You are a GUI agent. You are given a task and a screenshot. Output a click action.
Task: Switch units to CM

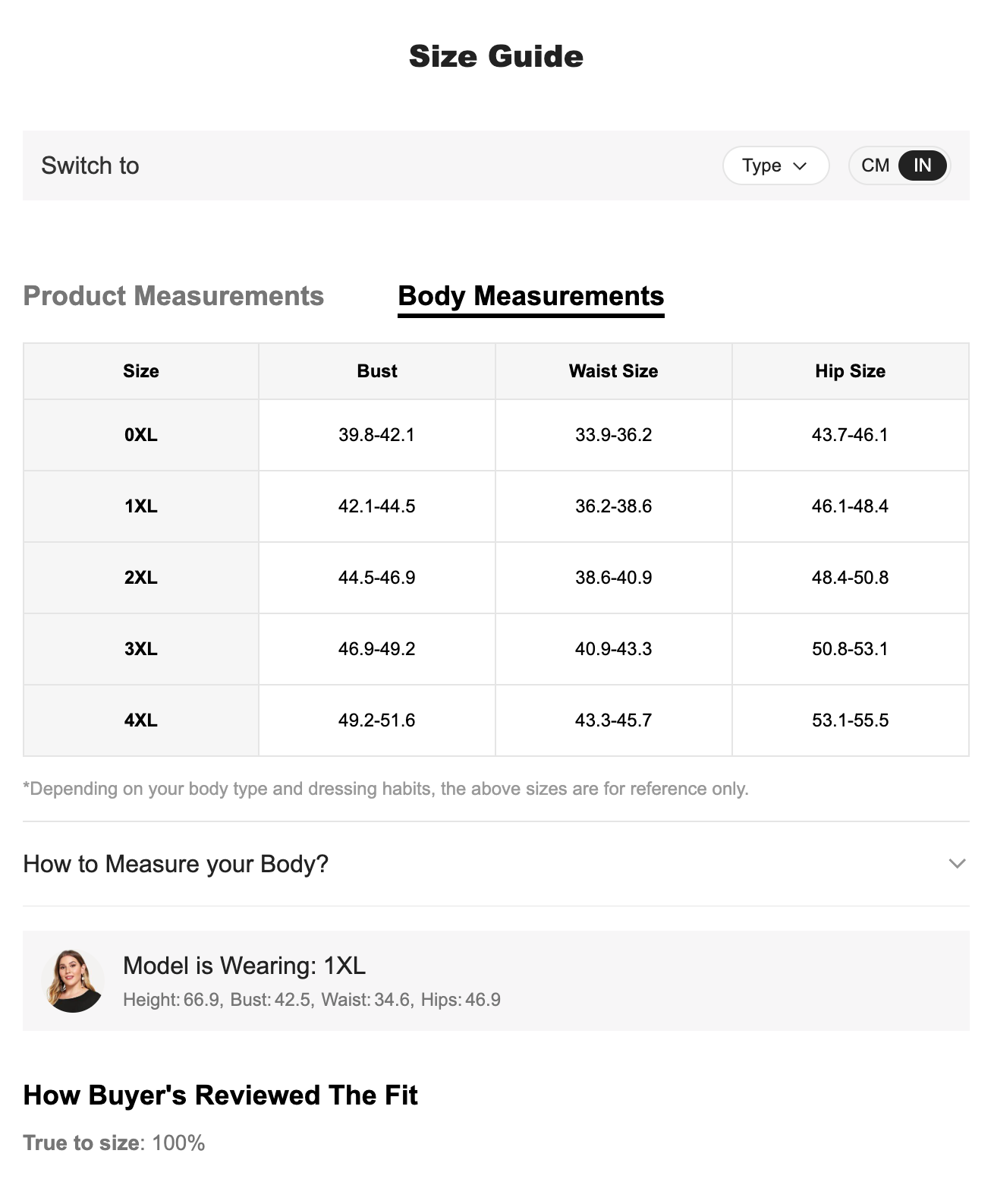click(x=875, y=165)
